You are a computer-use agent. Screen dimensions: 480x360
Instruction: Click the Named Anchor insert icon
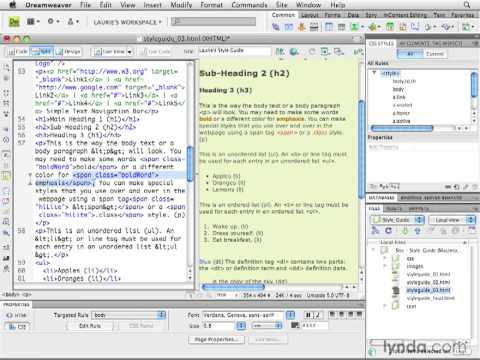pyautogui.click(x=301, y=27)
